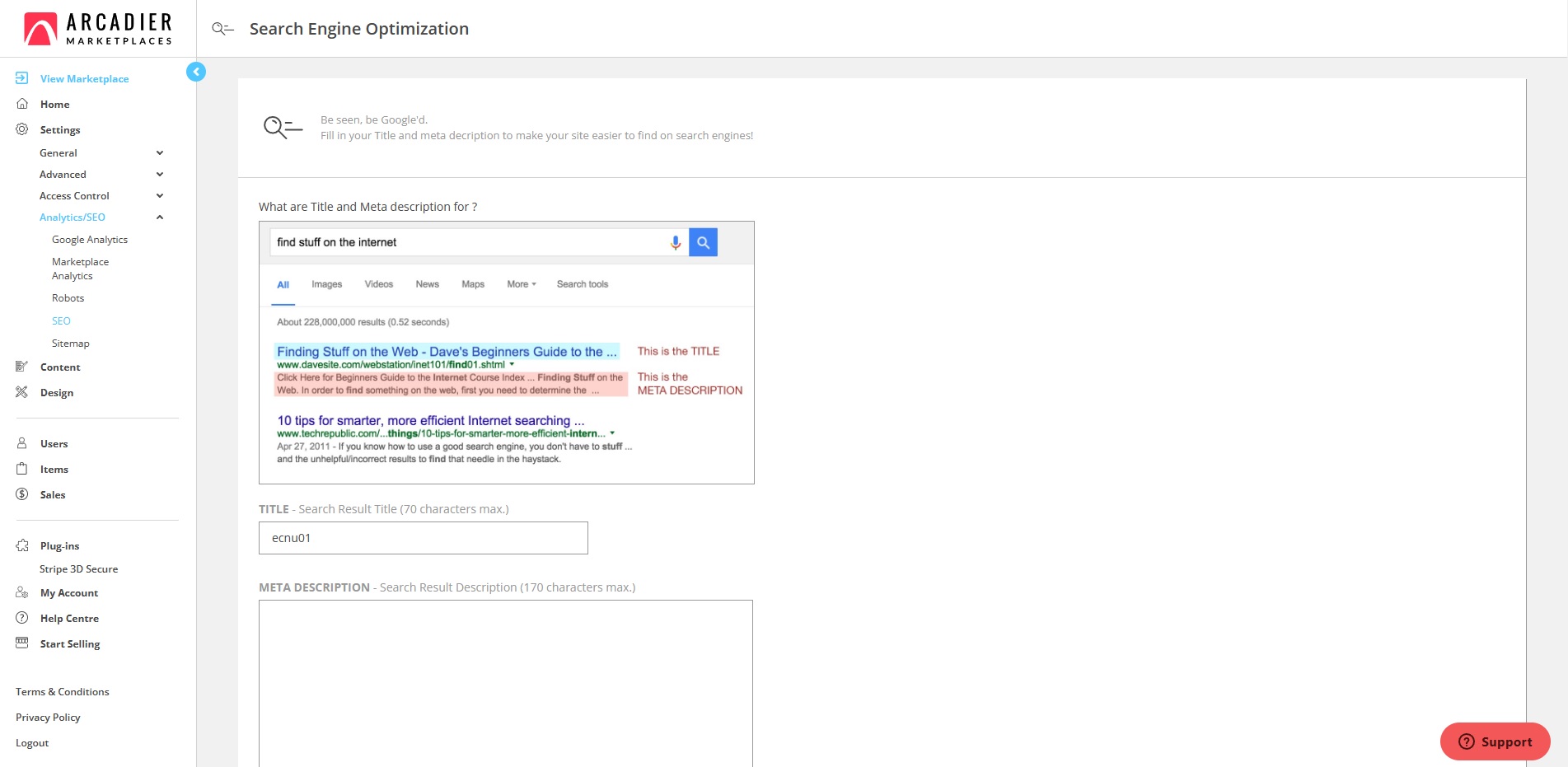This screenshot has height=767, width=1568.
Task: Open Google Analytics menu item
Action: click(90, 240)
